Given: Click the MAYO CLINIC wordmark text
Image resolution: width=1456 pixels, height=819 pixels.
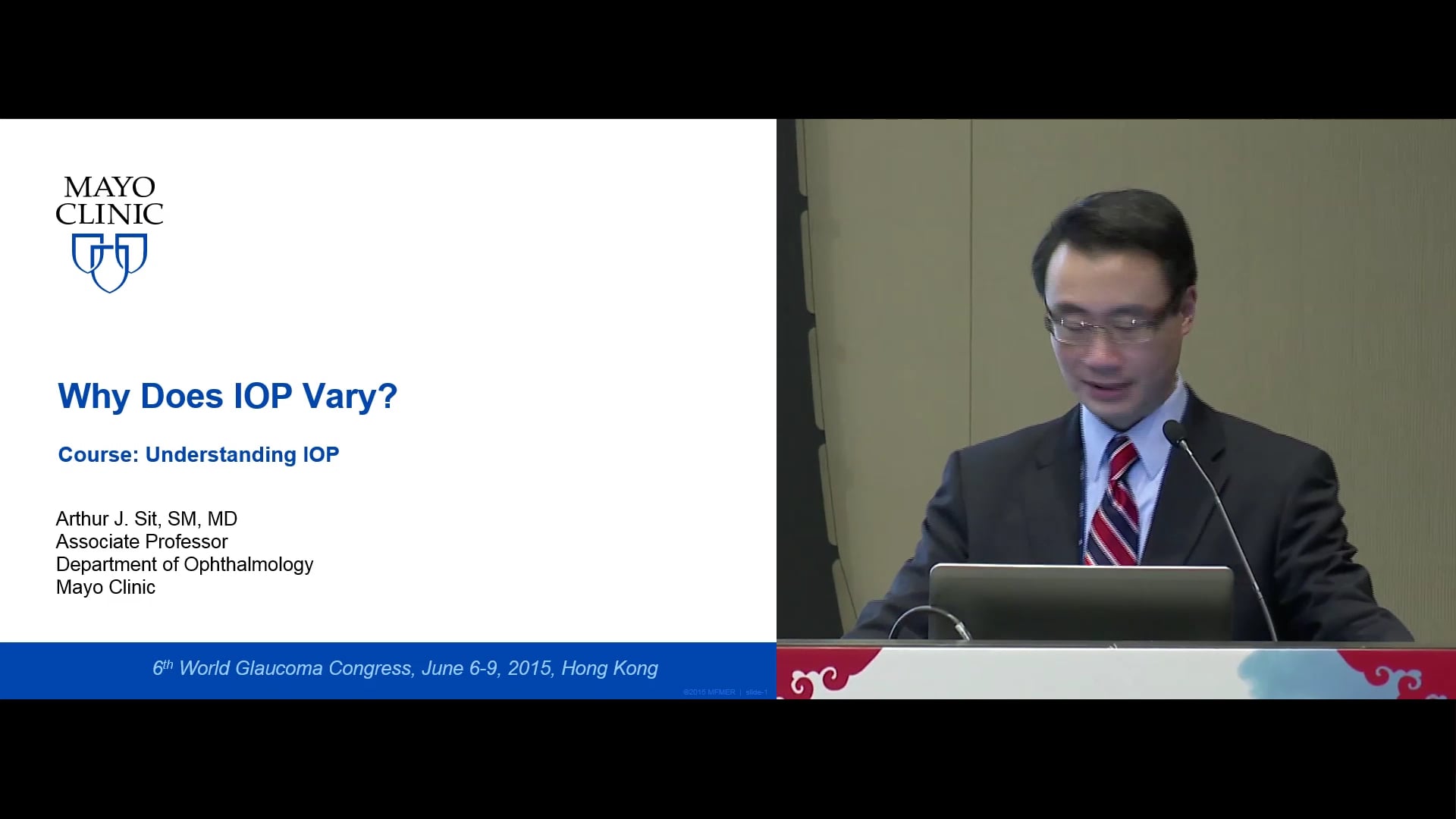Looking at the screenshot, I should coord(109,201).
